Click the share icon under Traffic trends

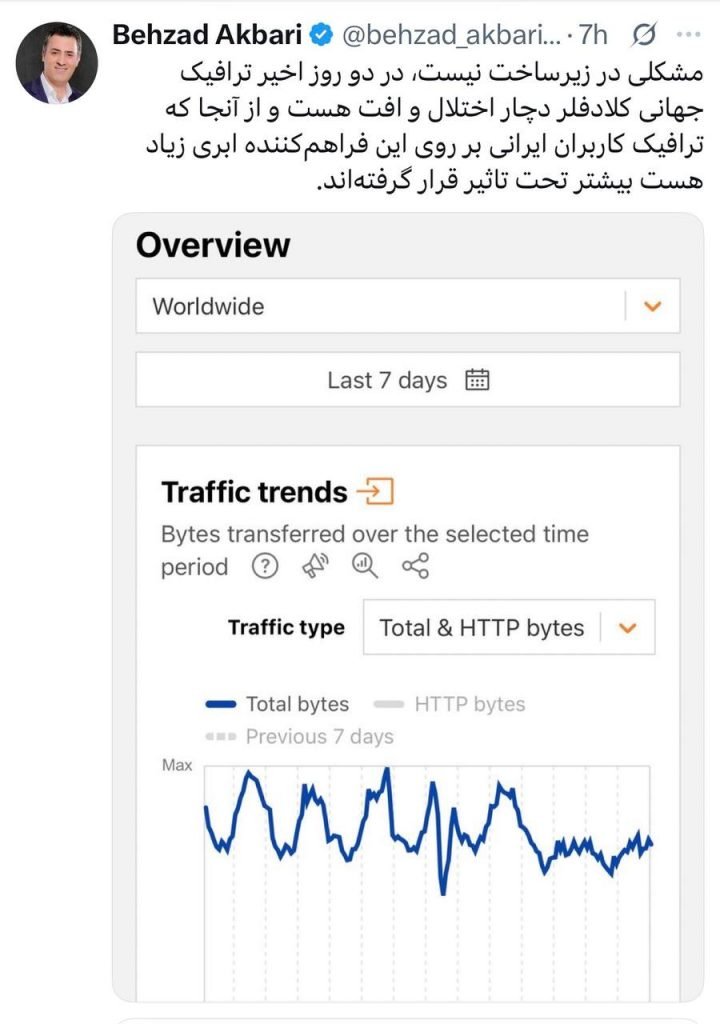click(415, 567)
